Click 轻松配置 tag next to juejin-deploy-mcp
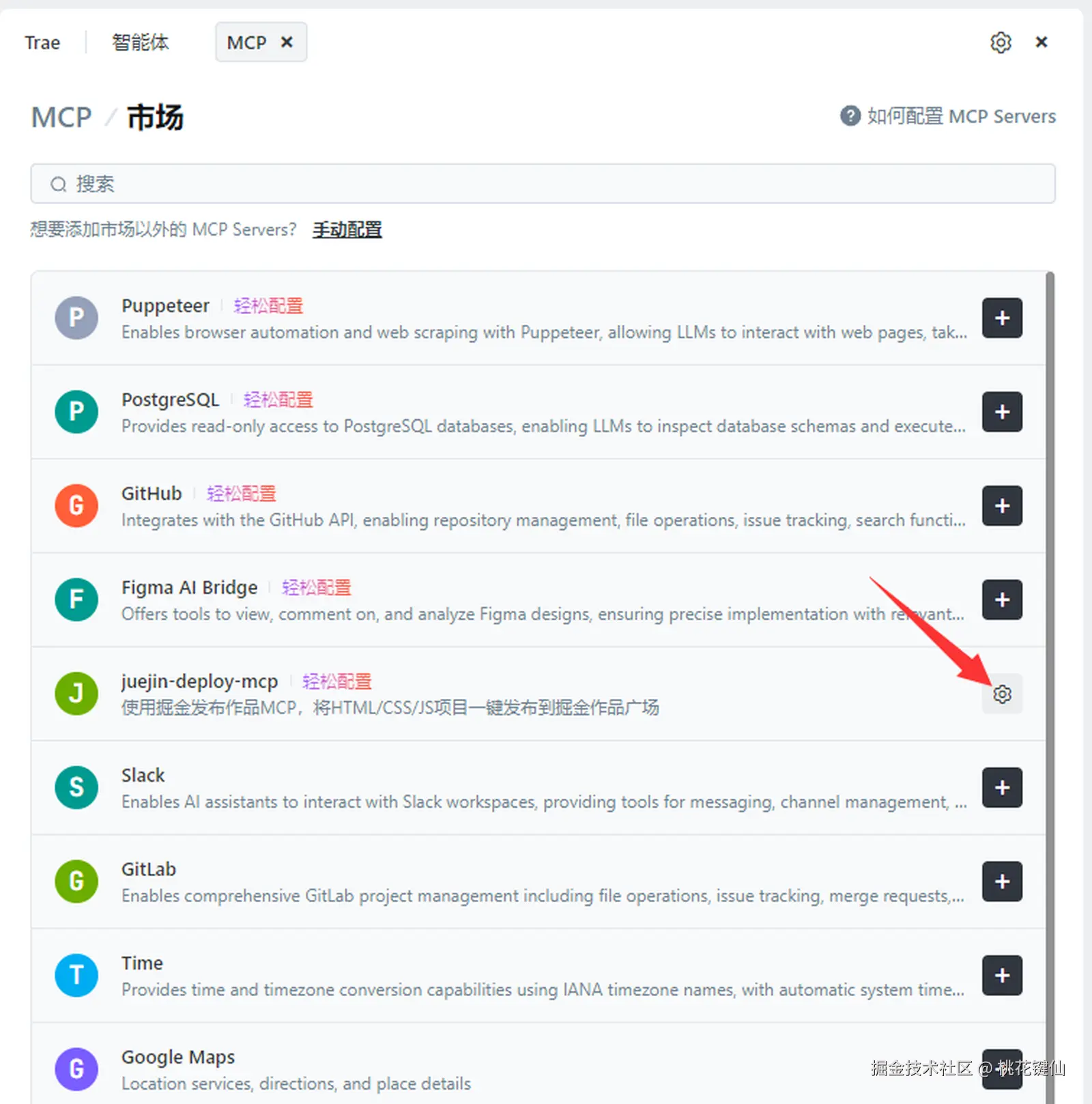1092x1104 pixels. 336,681
